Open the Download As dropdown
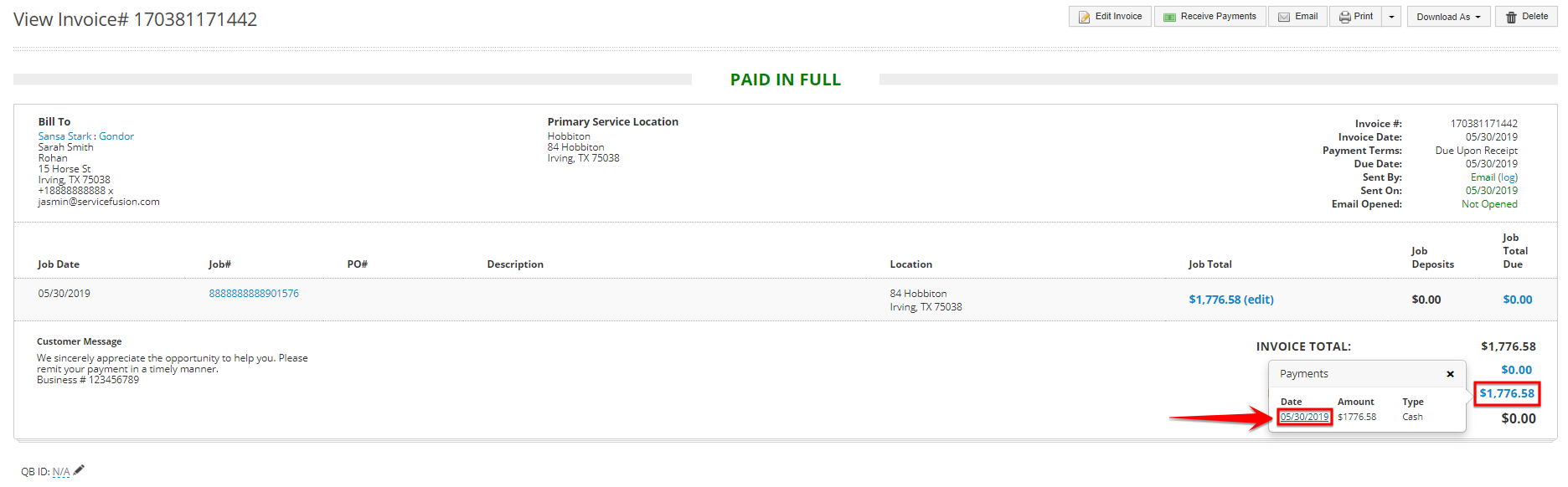Screen dimensions: 1568x487 [1448, 17]
